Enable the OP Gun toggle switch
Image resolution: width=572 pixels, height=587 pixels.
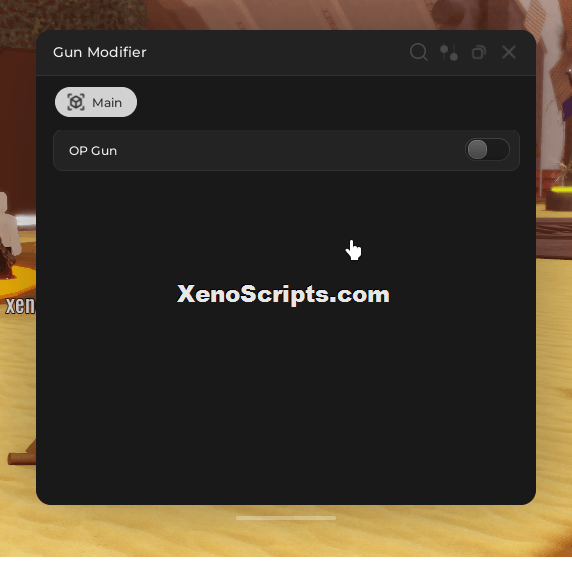tap(487, 150)
